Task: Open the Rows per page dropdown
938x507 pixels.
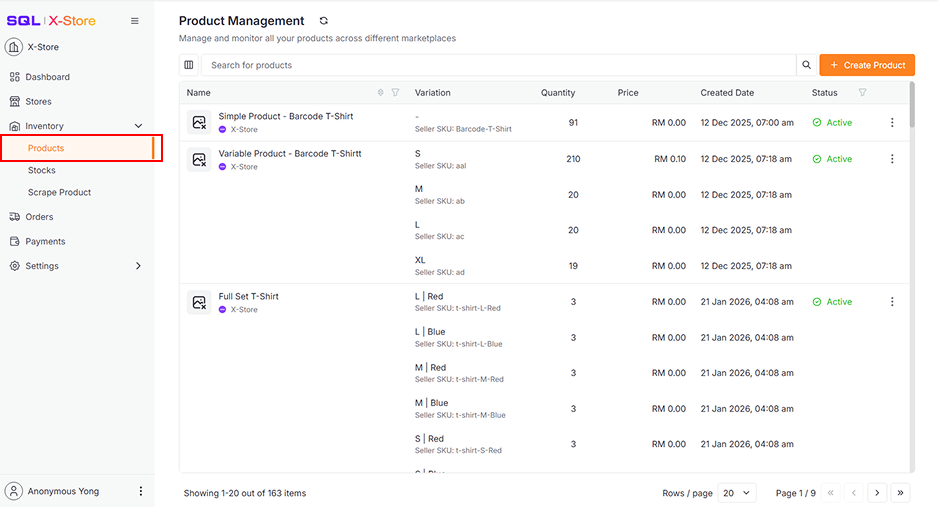Action: 737,493
